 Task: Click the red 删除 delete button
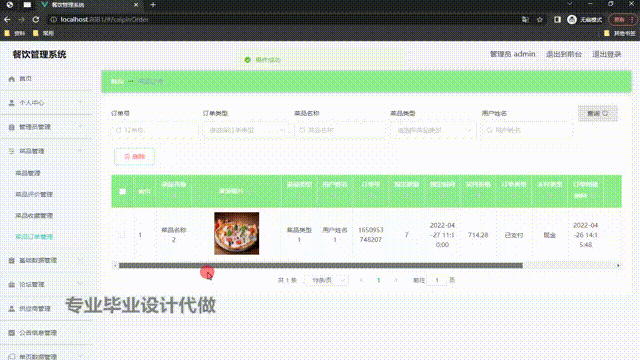click(x=134, y=157)
